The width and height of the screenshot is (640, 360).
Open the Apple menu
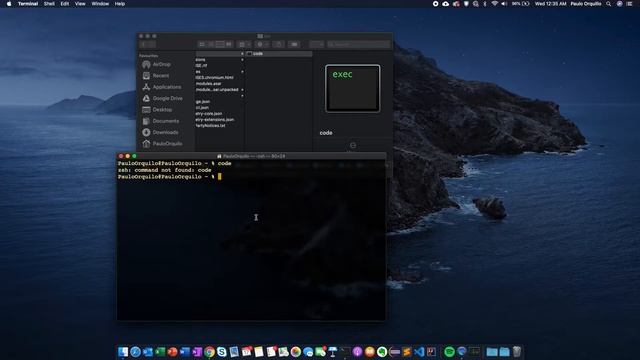tap(9, 4)
